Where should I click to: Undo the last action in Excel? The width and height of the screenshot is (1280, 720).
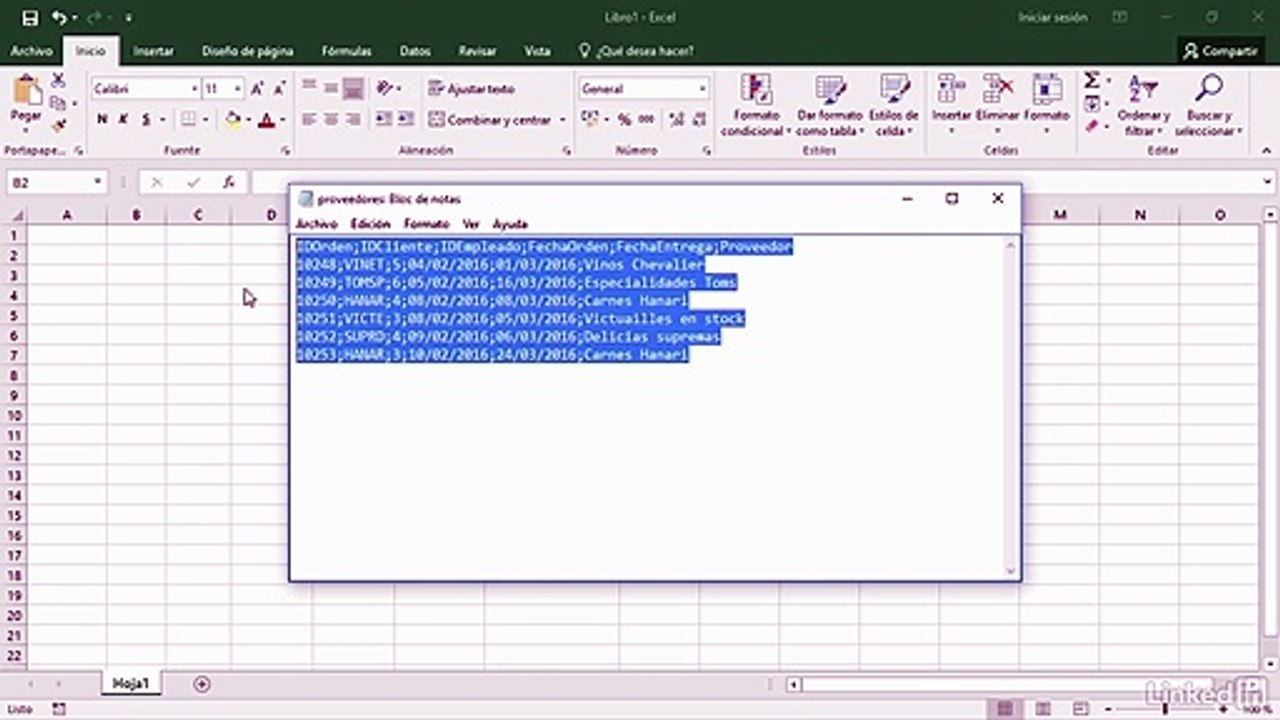tap(59, 18)
